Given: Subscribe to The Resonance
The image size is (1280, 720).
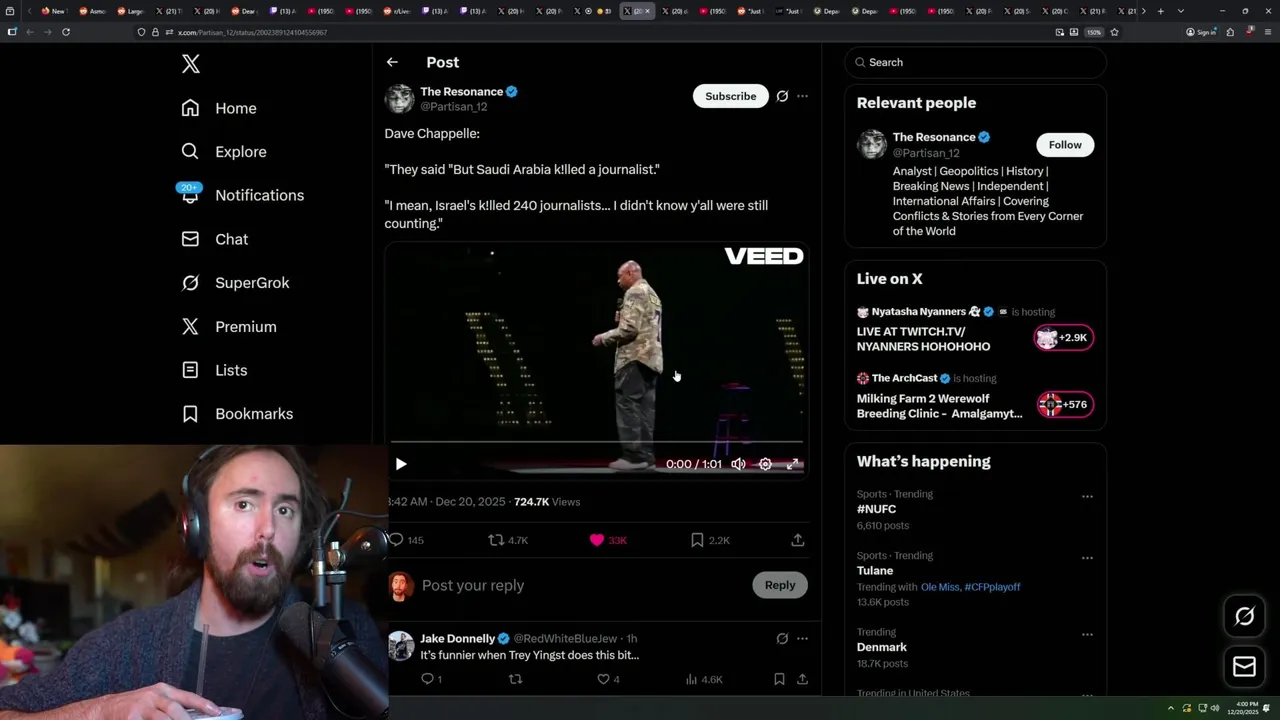Looking at the screenshot, I should point(731,96).
